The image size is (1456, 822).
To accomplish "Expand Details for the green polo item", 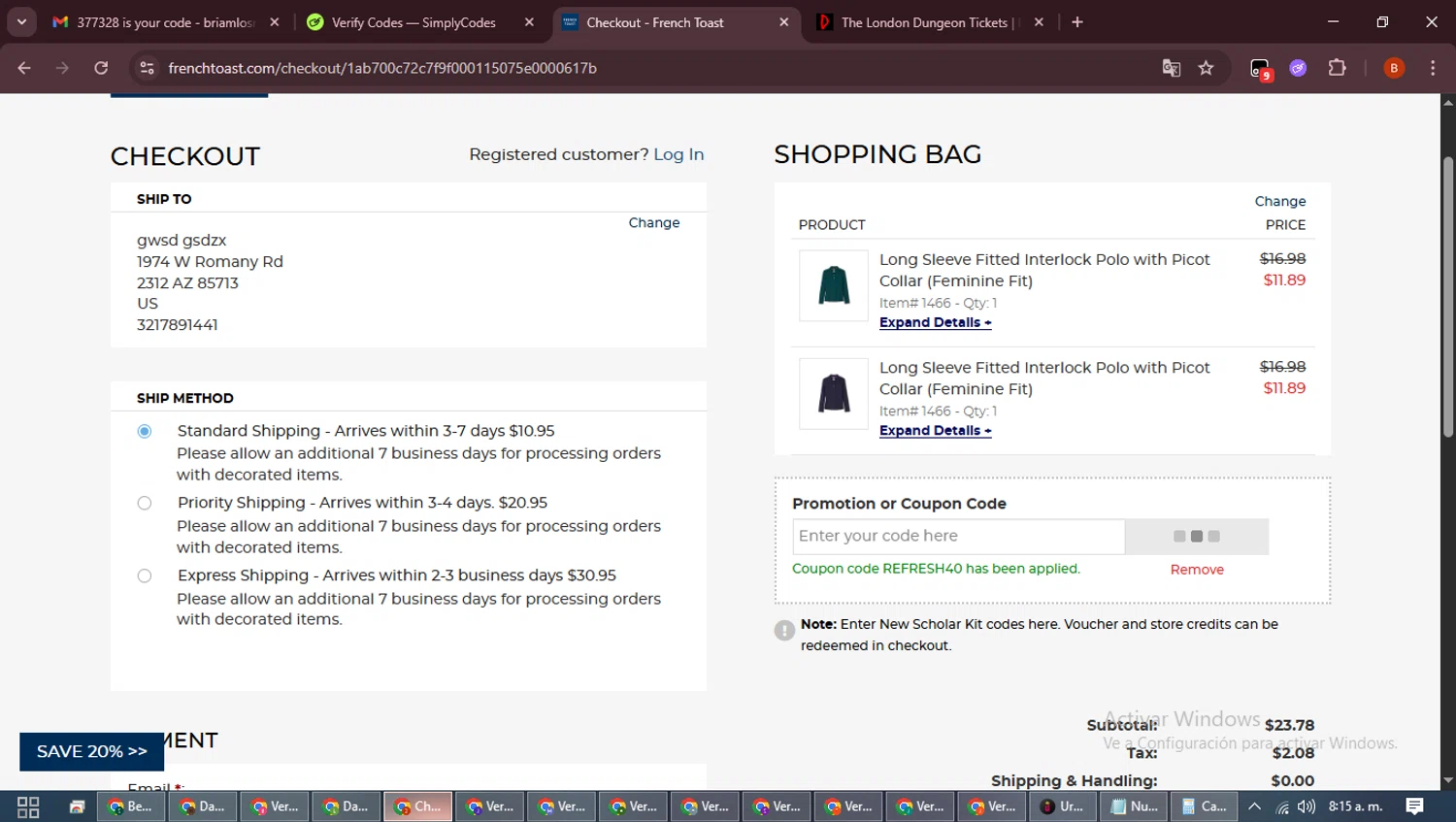I will pos(935,322).
